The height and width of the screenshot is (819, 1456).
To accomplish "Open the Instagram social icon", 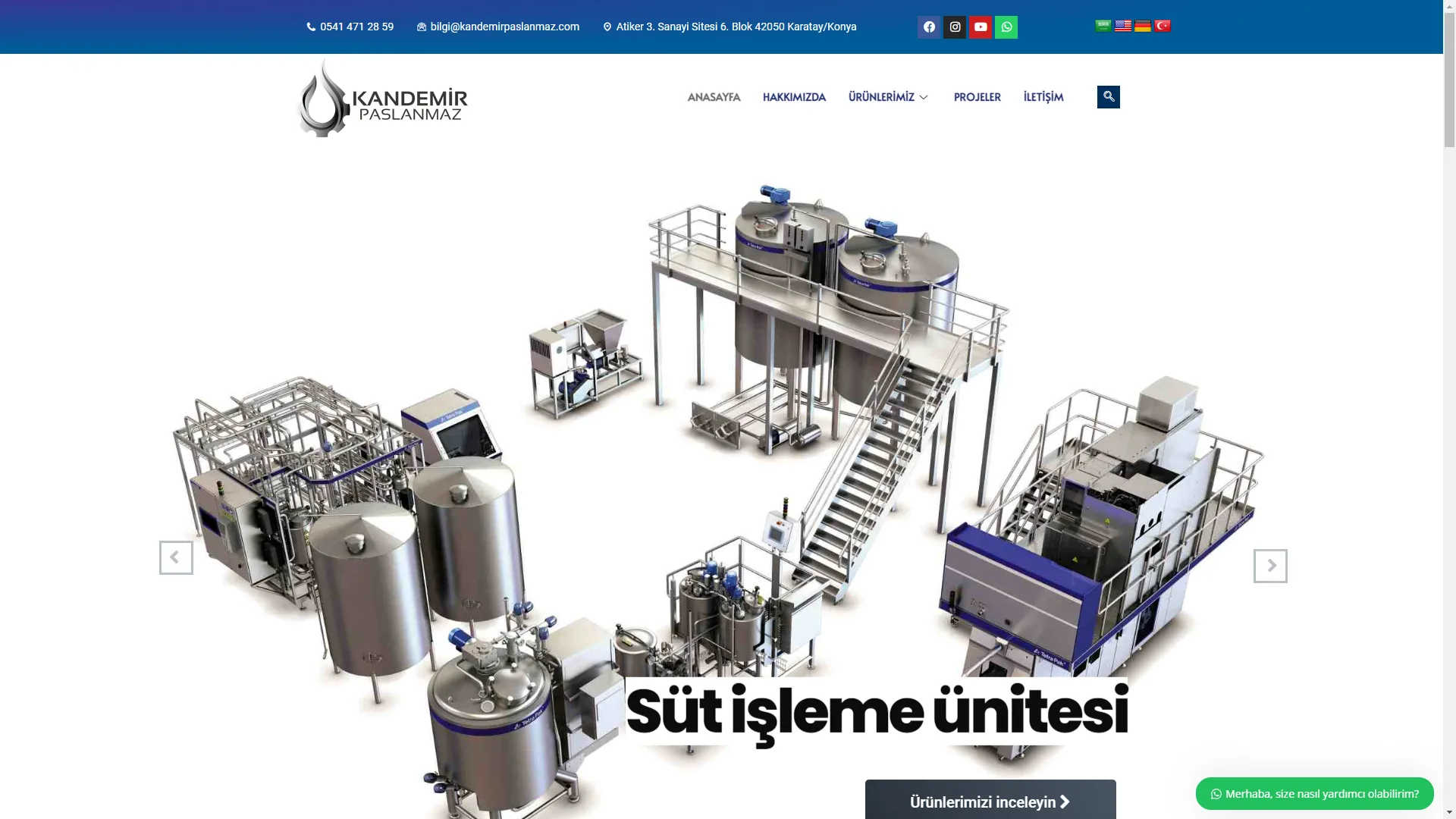I will pos(955,27).
